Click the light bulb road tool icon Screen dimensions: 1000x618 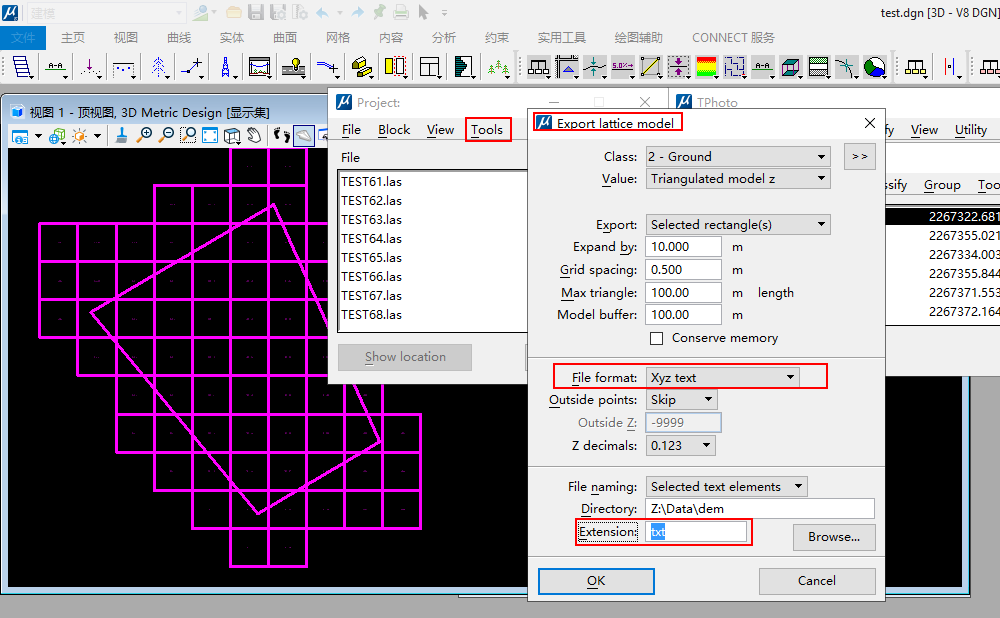(293, 67)
